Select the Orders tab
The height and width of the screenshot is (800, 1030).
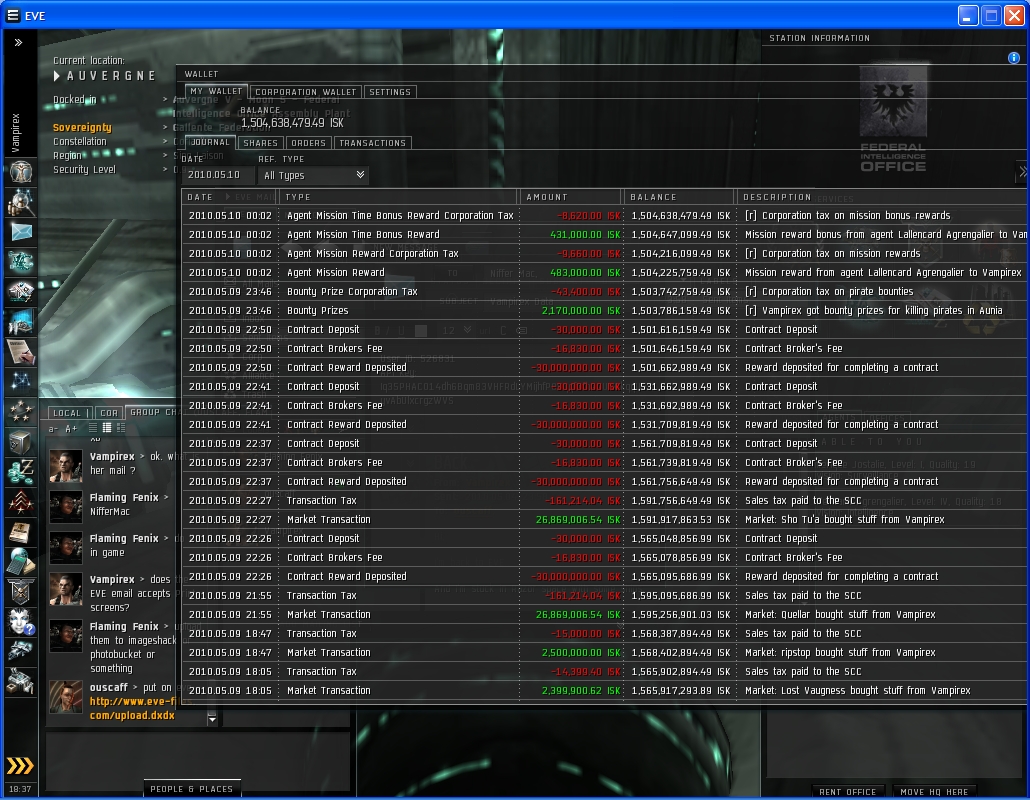308,143
